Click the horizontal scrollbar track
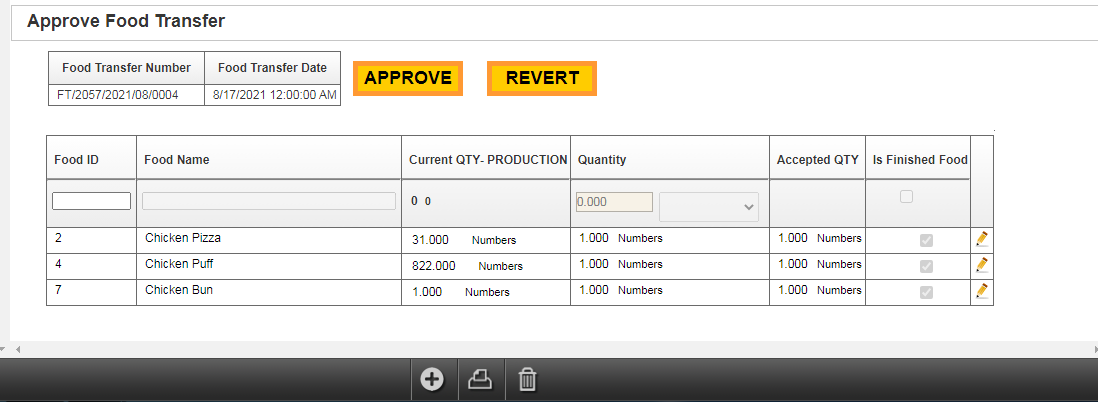The height and width of the screenshot is (402, 1098). click(x=550, y=349)
